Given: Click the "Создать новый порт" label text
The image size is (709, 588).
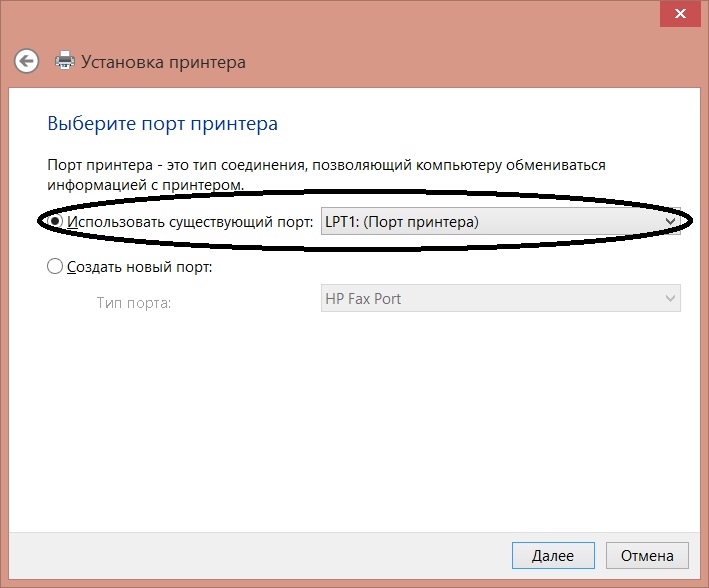Looking at the screenshot, I should coord(140,268).
